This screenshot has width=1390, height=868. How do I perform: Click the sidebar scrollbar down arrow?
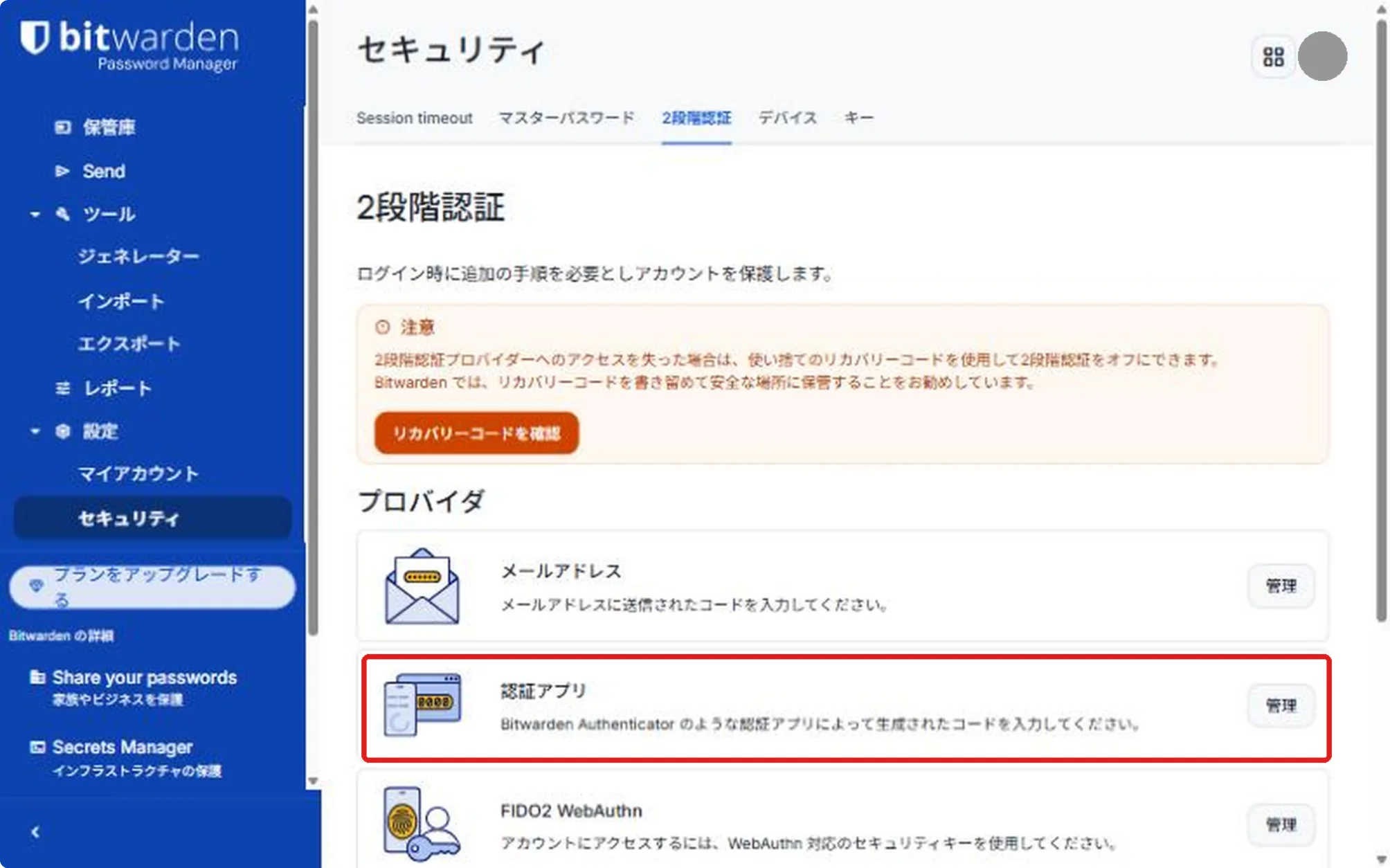click(313, 781)
